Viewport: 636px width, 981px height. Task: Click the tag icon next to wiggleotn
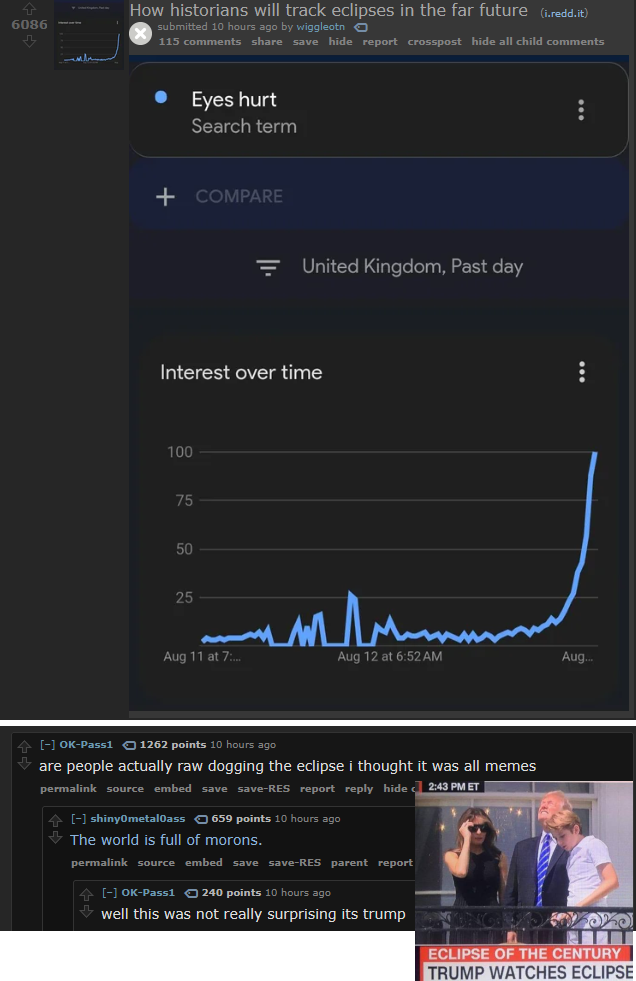(x=361, y=28)
